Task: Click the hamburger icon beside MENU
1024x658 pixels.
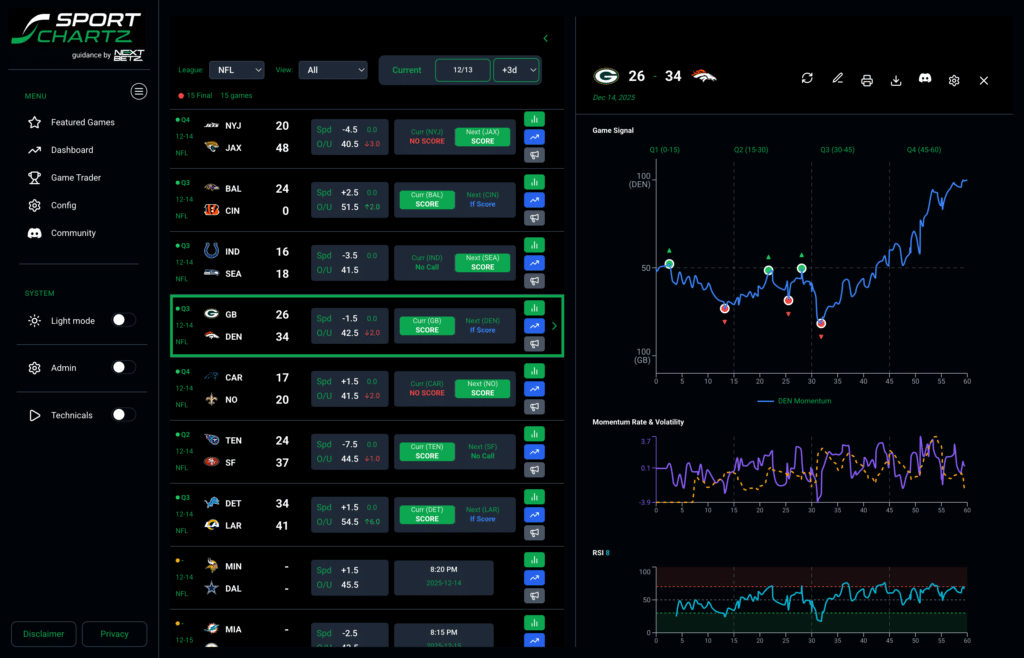Action: tap(139, 92)
